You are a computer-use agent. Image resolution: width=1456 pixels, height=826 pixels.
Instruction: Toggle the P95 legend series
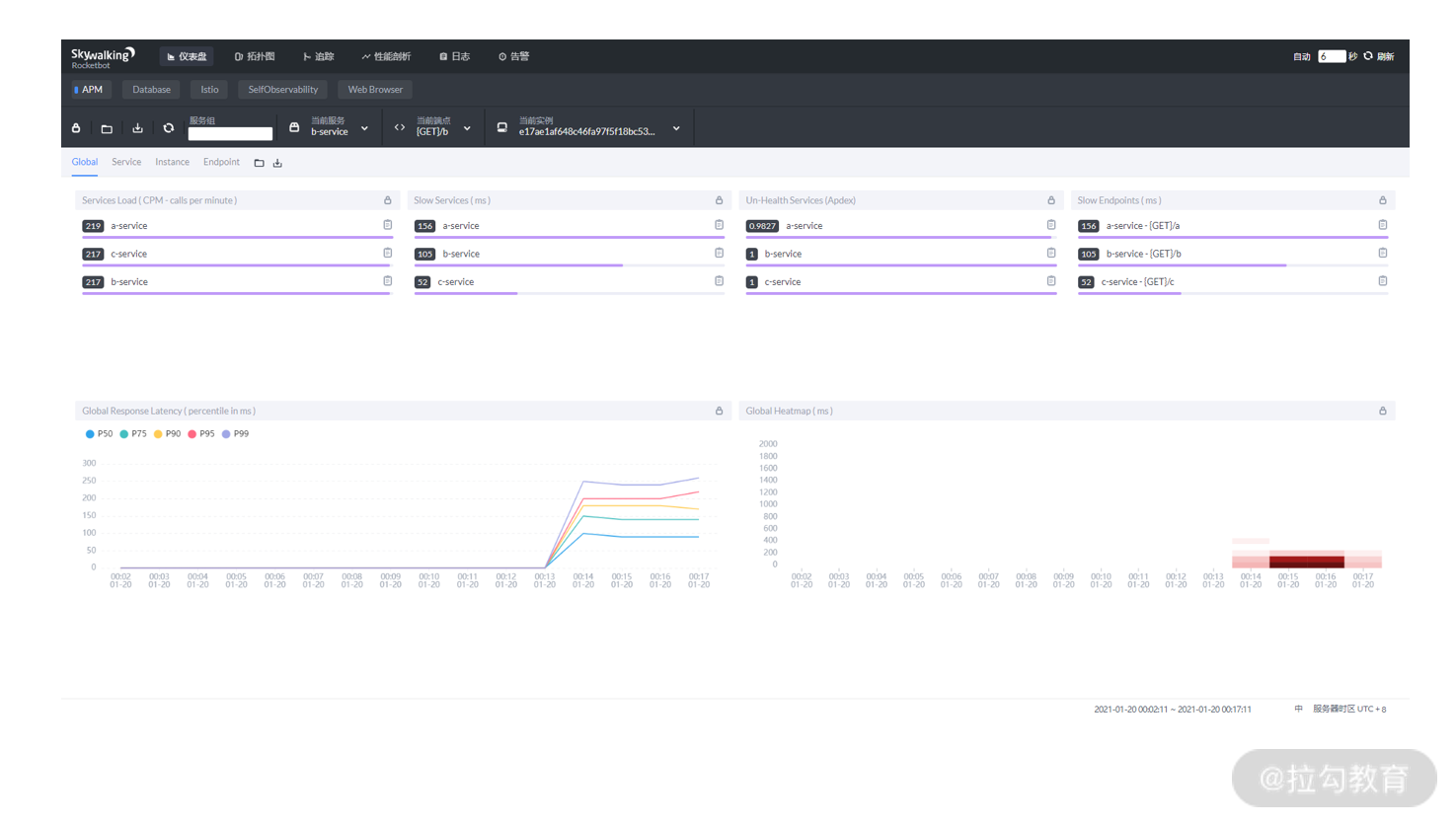coord(201,434)
